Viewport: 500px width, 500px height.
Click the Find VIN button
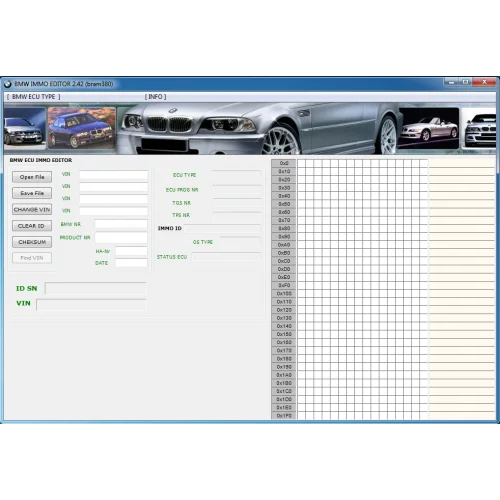pos(32,258)
